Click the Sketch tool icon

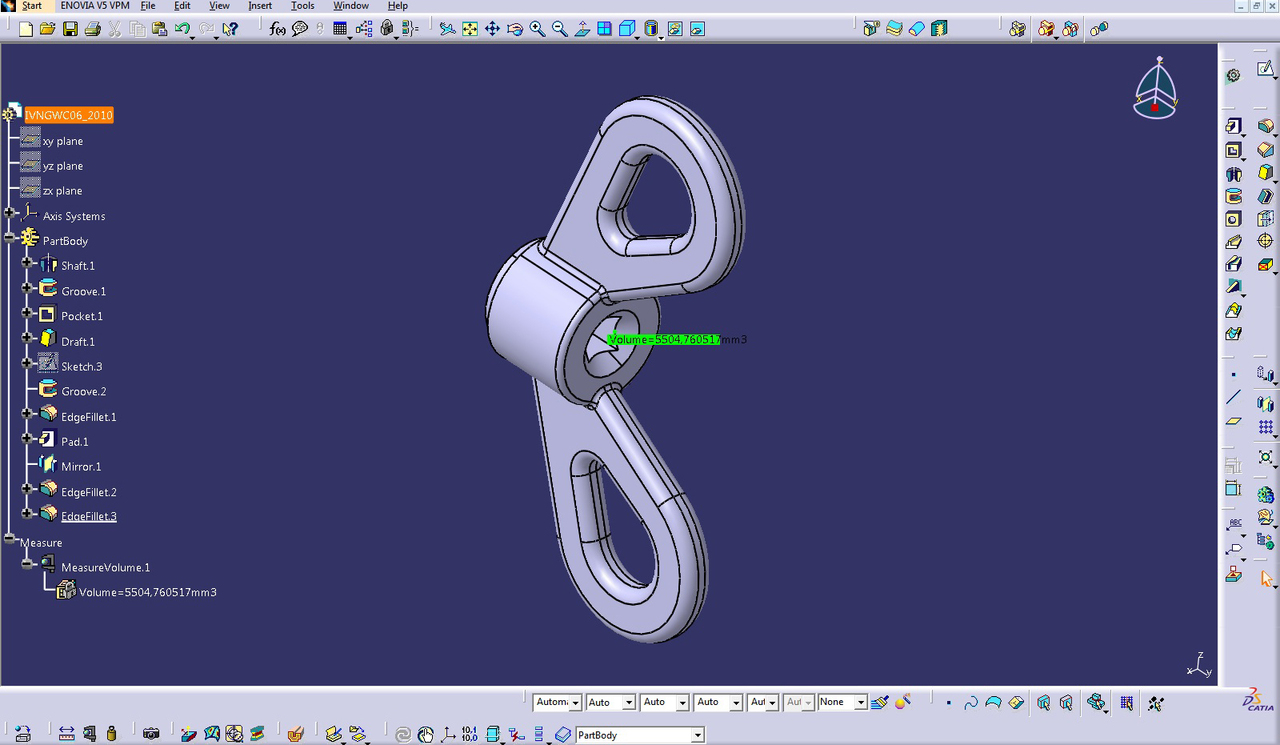(x=1265, y=69)
